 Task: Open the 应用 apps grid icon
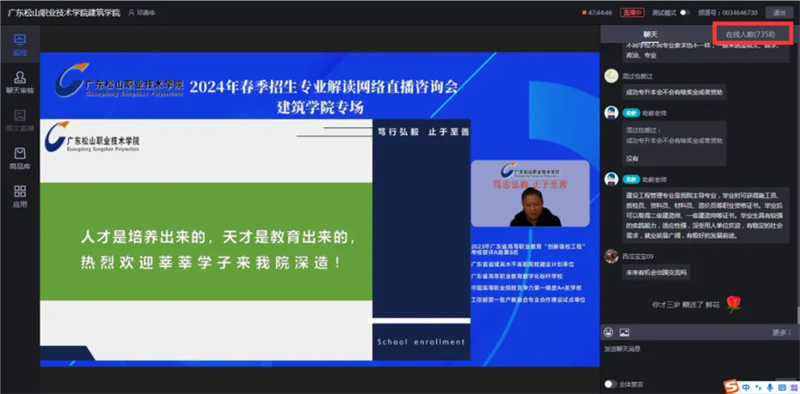point(20,196)
